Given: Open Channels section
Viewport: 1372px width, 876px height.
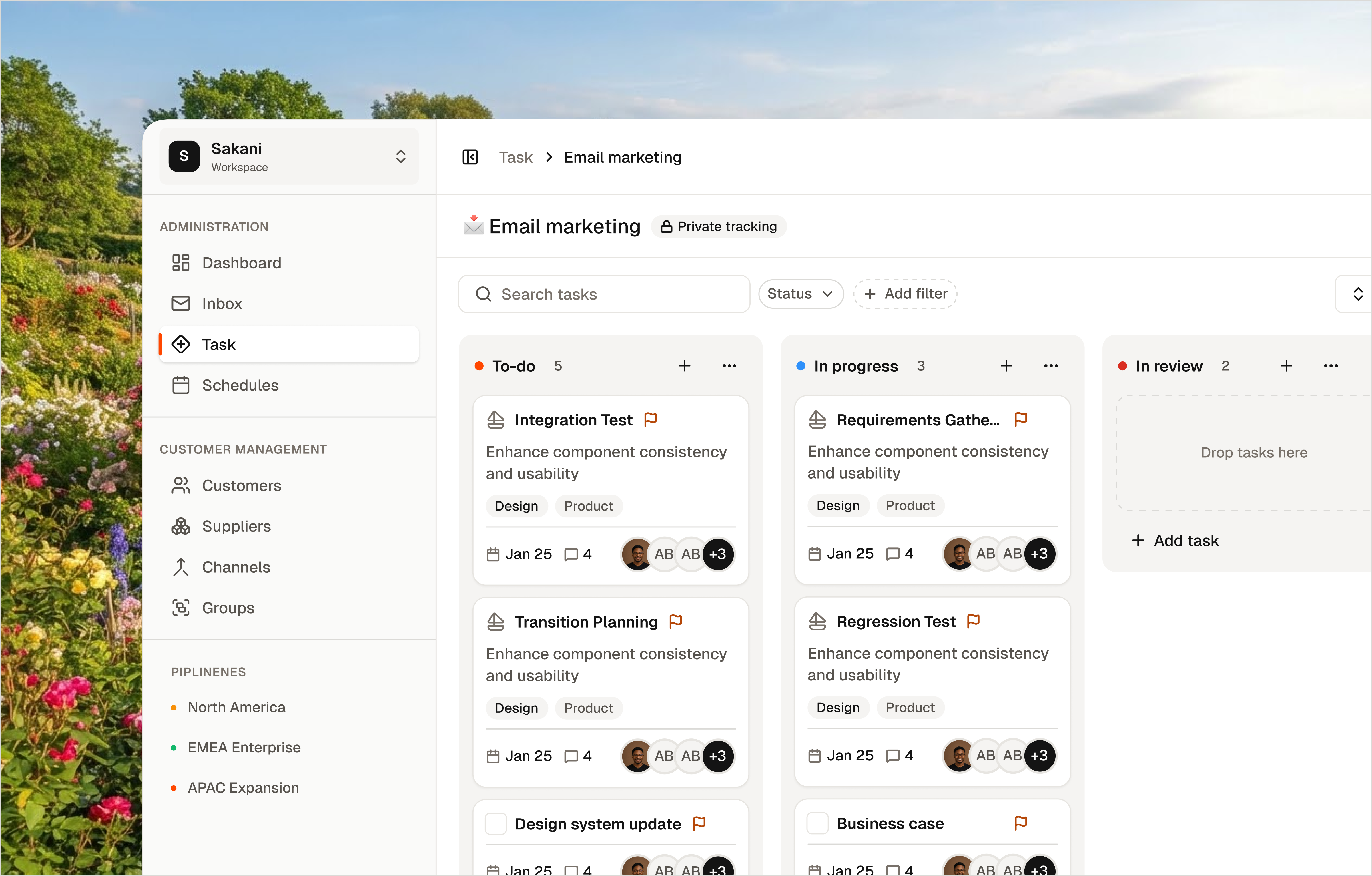Looking at the screenshot, I should [289, 567].
